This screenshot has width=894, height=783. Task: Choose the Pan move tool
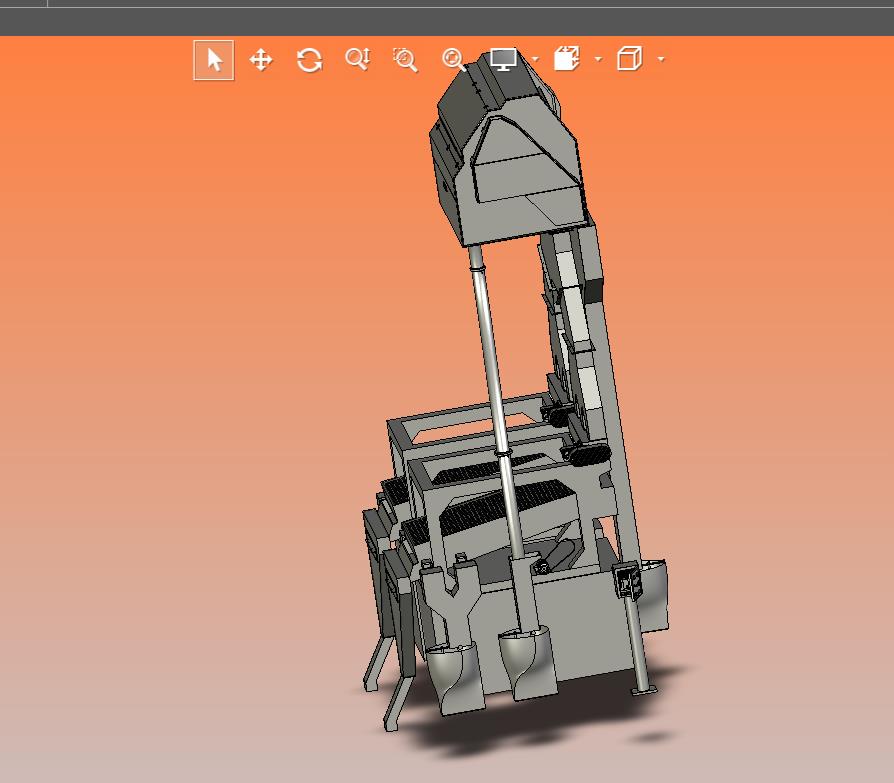click(x=261, y=60)
